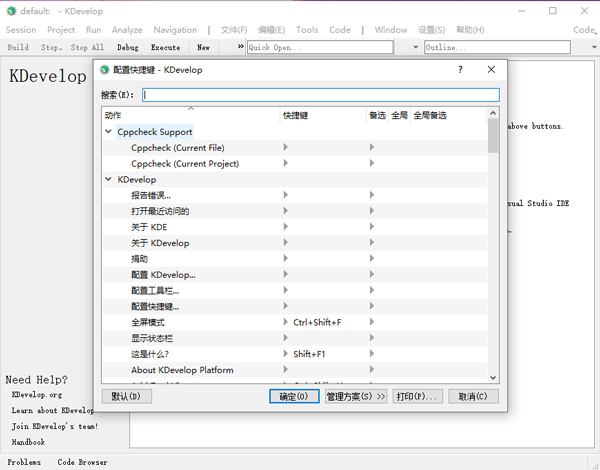Open the Code Browser tool view tab
Viewport: 600px width, 470px height.
82,462
